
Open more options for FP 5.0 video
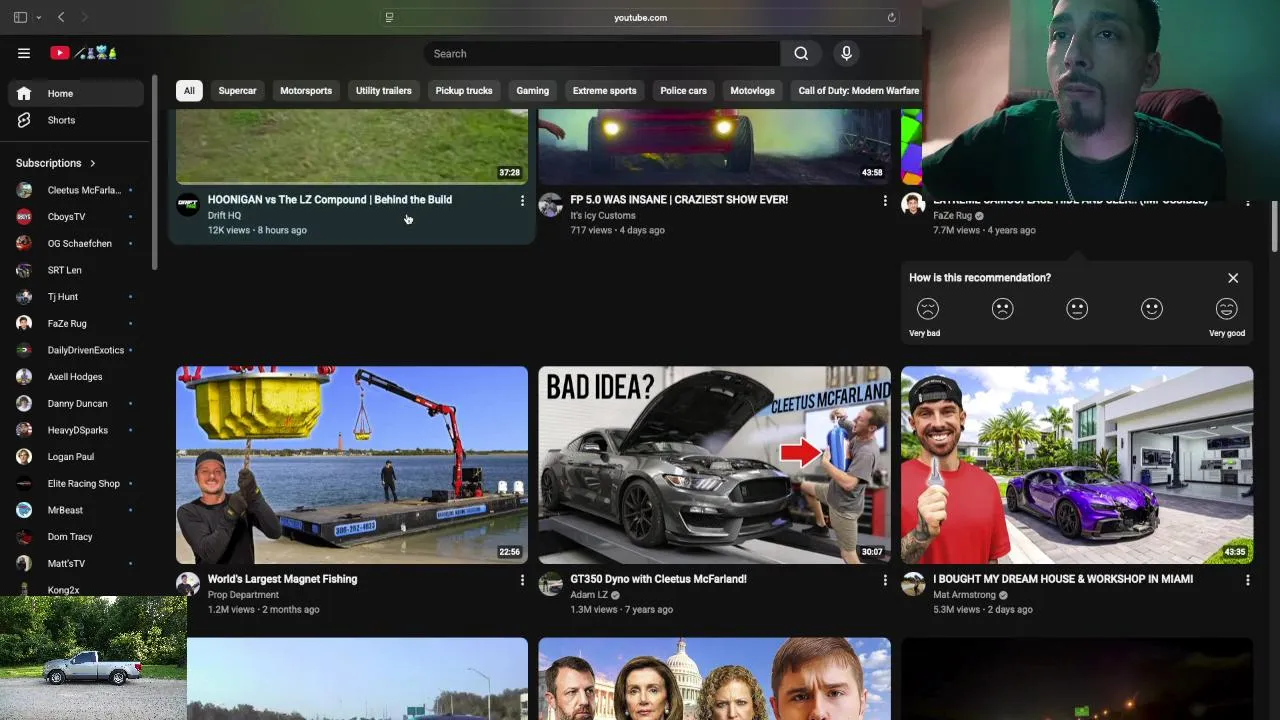[885, 201]
